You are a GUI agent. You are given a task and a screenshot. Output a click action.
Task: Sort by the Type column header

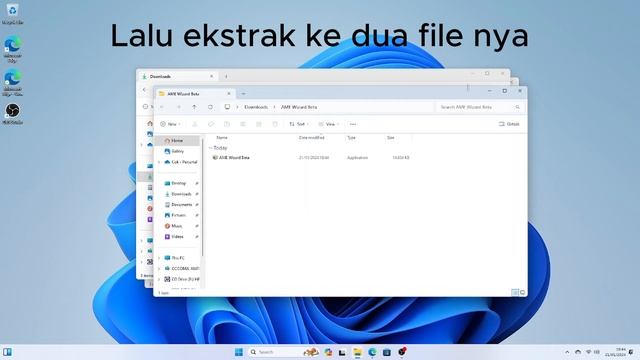pos(351,138)
